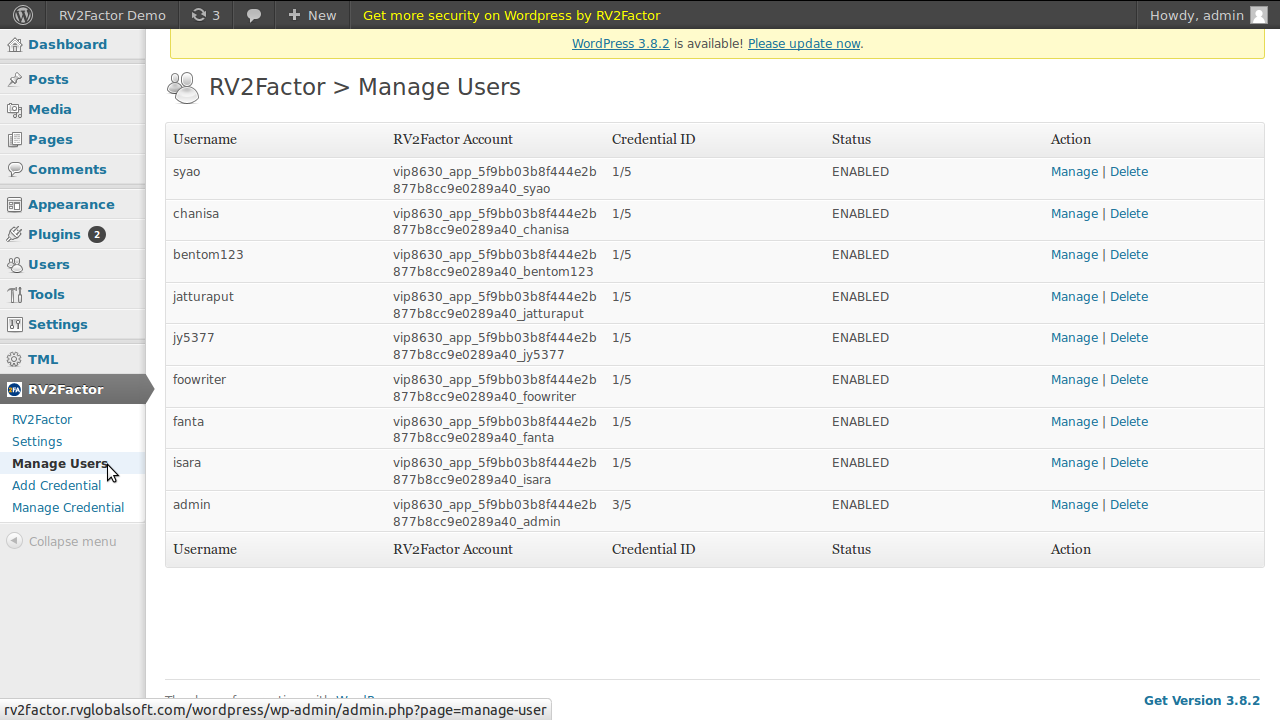Click the Appearance icon in the sidebar
1280x720 pixels.
point(15,204)
